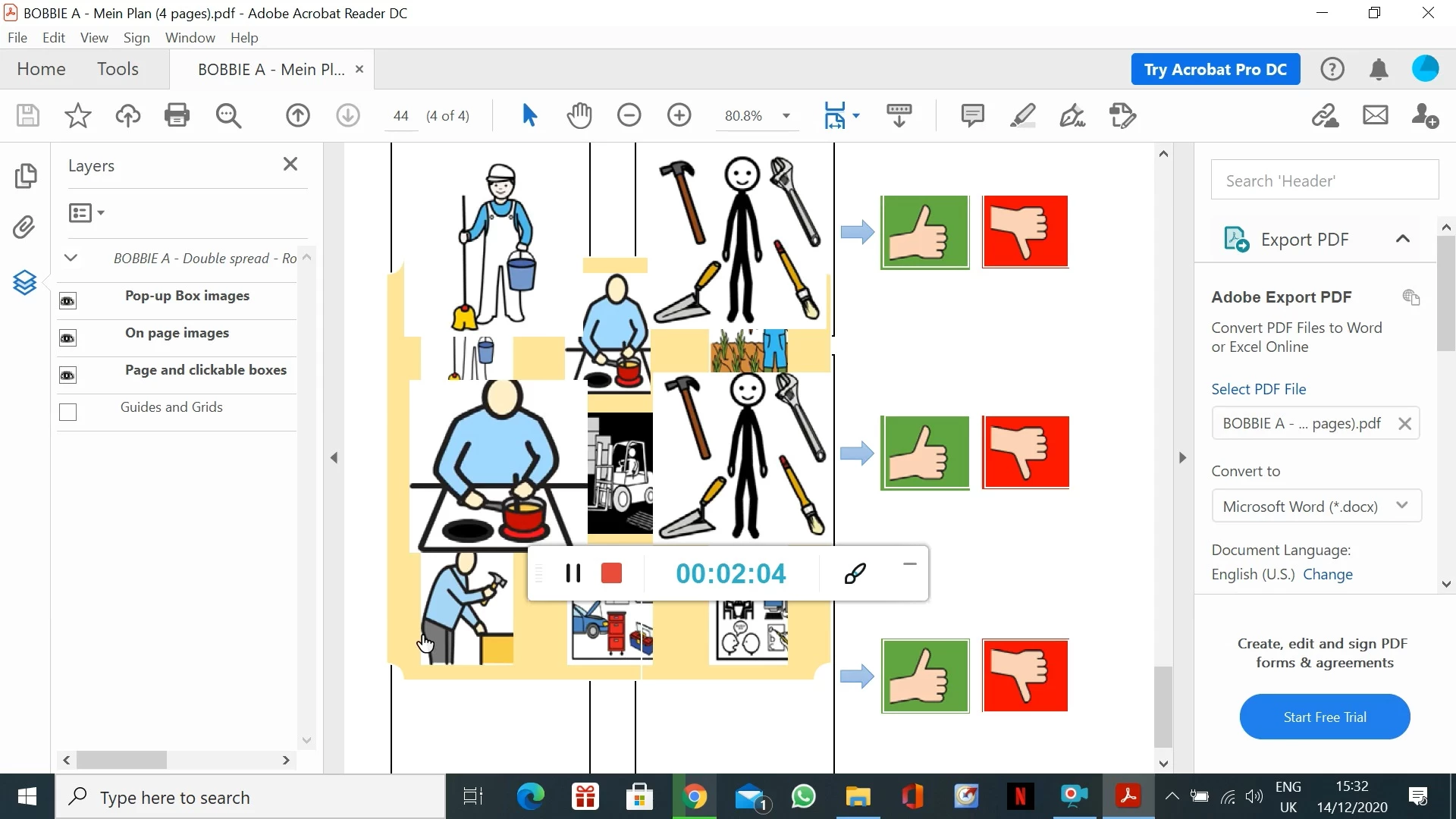Click the Zoom in plus button
This screenshot has width=1456, height=819.
coord(679,116)
